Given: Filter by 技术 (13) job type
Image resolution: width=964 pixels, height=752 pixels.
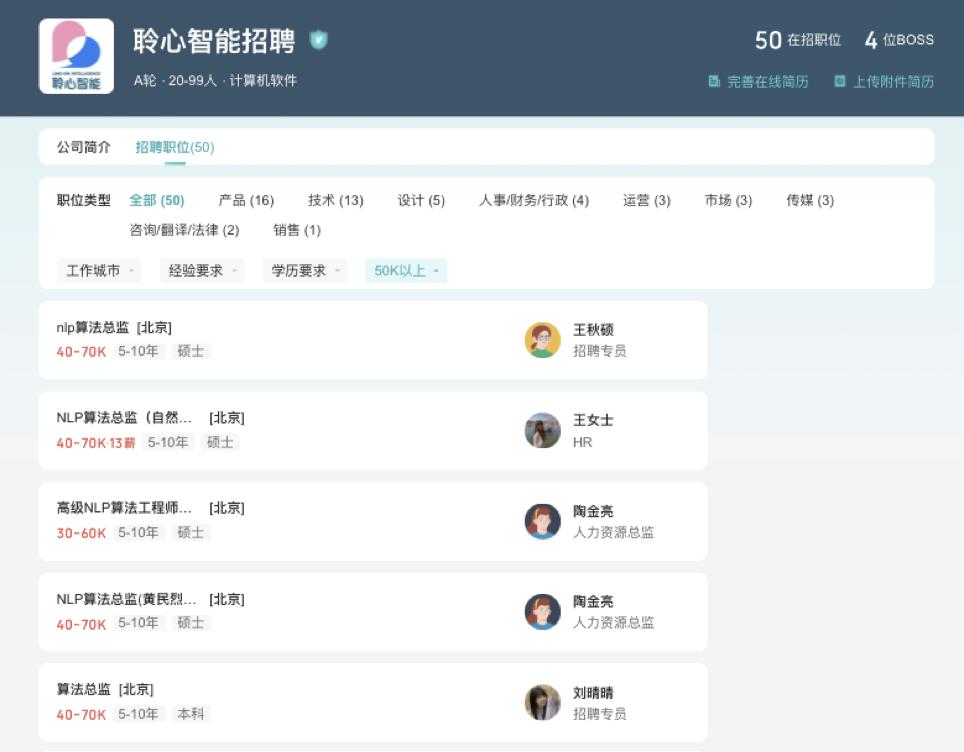Looking at the screenshot, I should [x=335, y=200].
